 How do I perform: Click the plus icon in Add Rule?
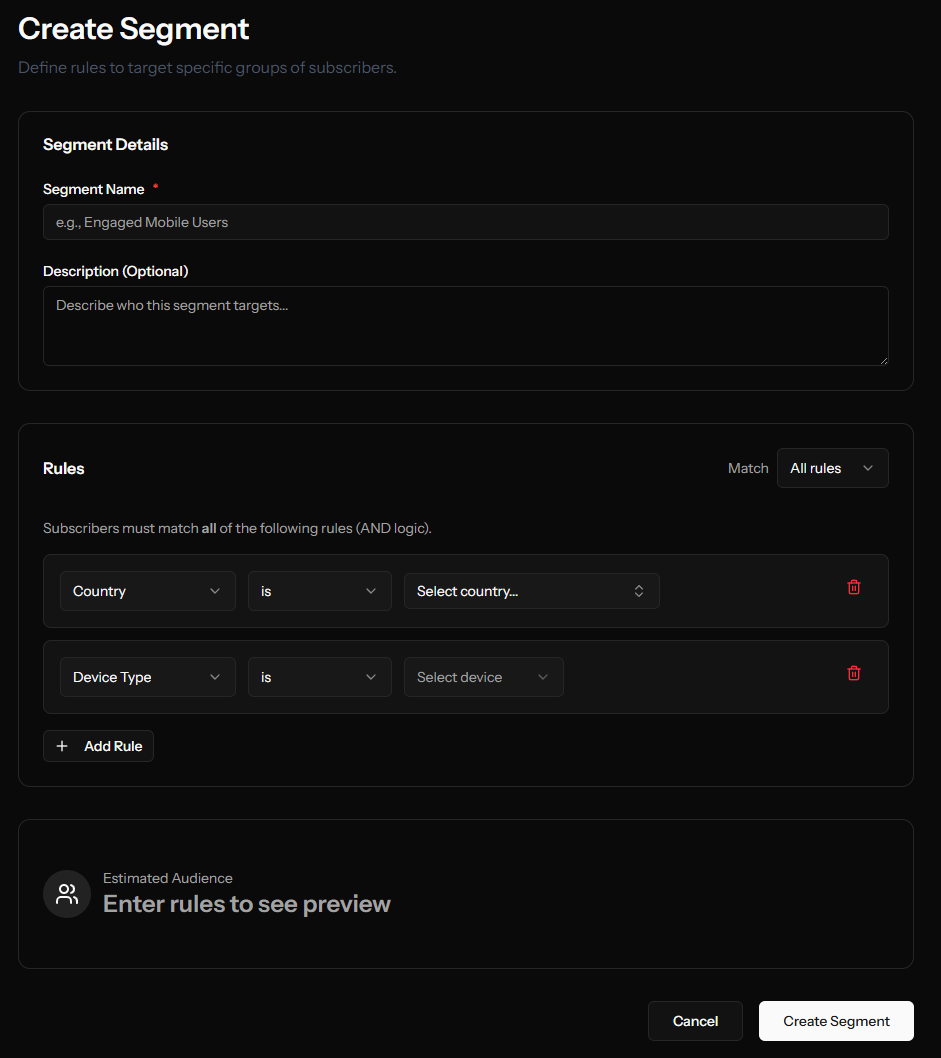62,746
